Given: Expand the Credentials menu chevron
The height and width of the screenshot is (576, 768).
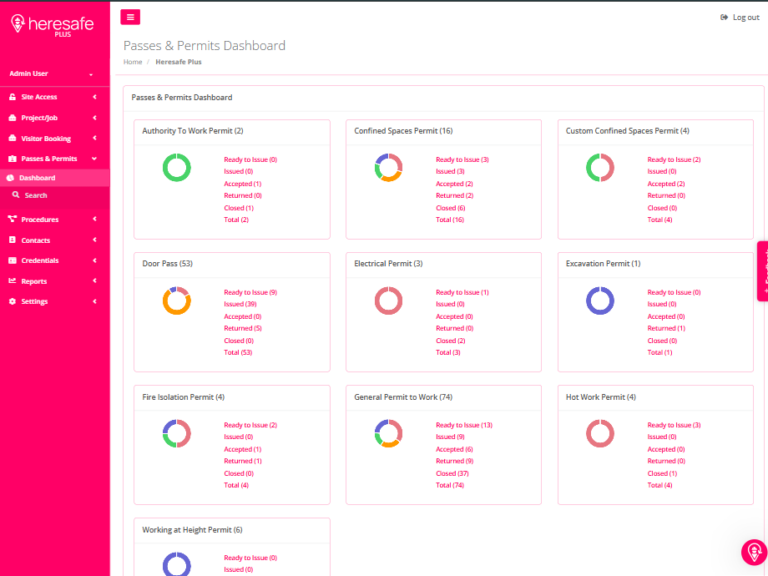Looking at the screenshot, I should (95, 261).
